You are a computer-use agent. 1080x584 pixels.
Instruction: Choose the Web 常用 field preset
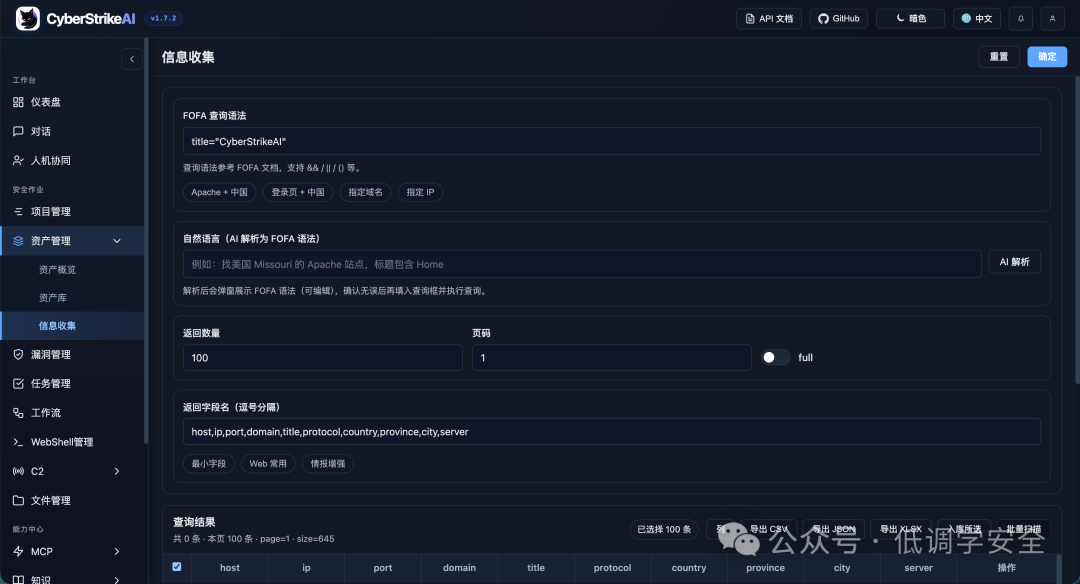click(x=268, y=463)
